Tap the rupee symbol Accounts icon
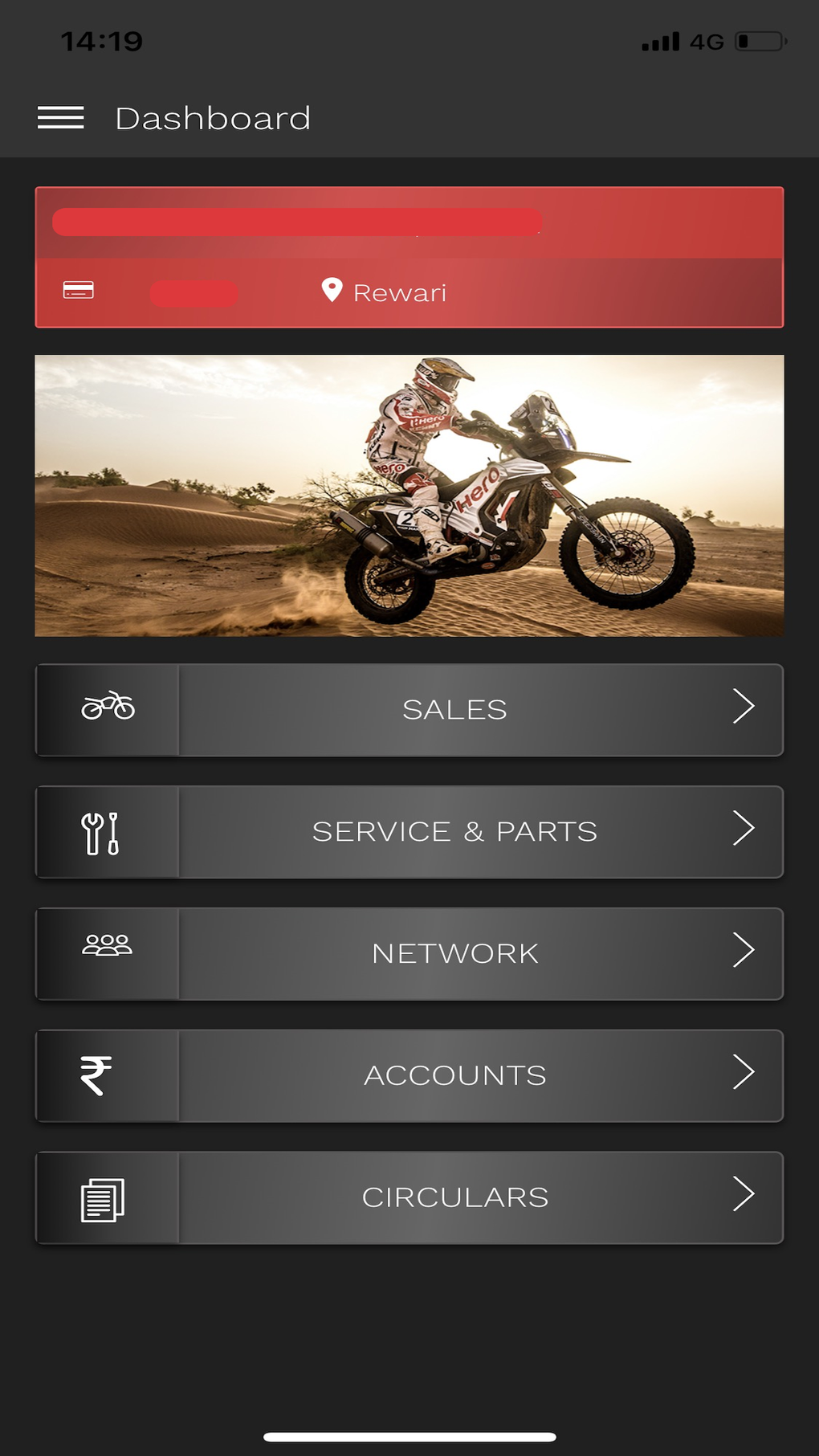Viewport: 819px width, 1456px height. click(96, 1075)
